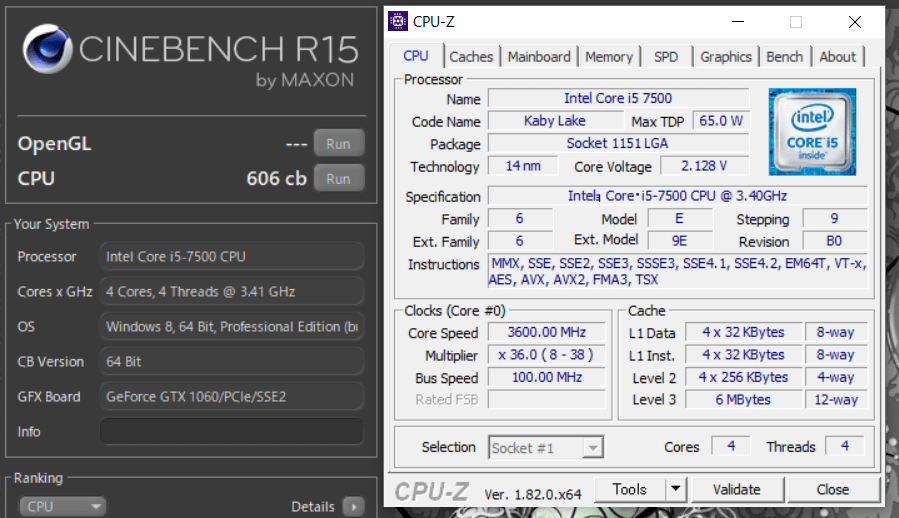Screen dimensions: 899x518
Task: Click the OS field showing Windows 8
Action: point(232,326)
